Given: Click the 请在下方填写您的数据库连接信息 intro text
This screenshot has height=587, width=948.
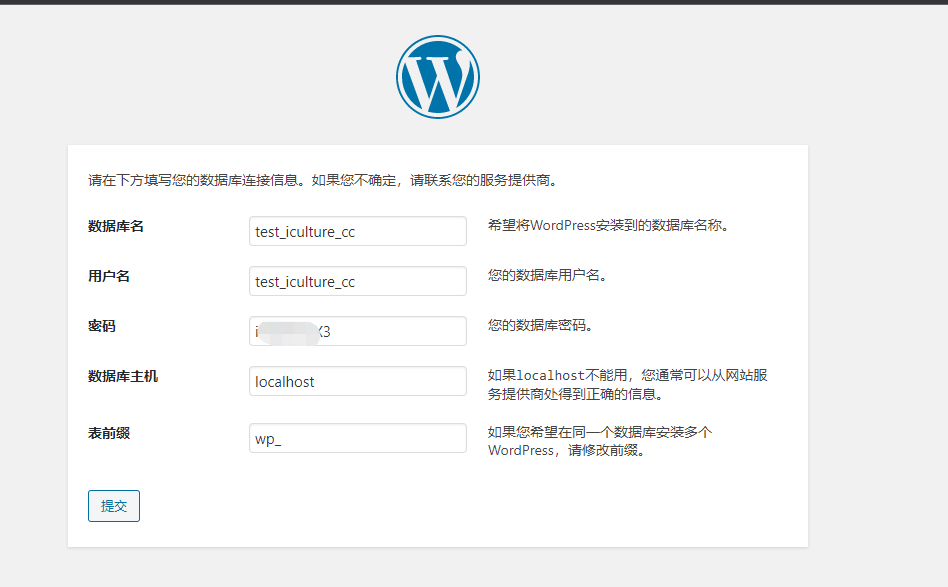Looking at the screenshot, I should click(323, 180).
